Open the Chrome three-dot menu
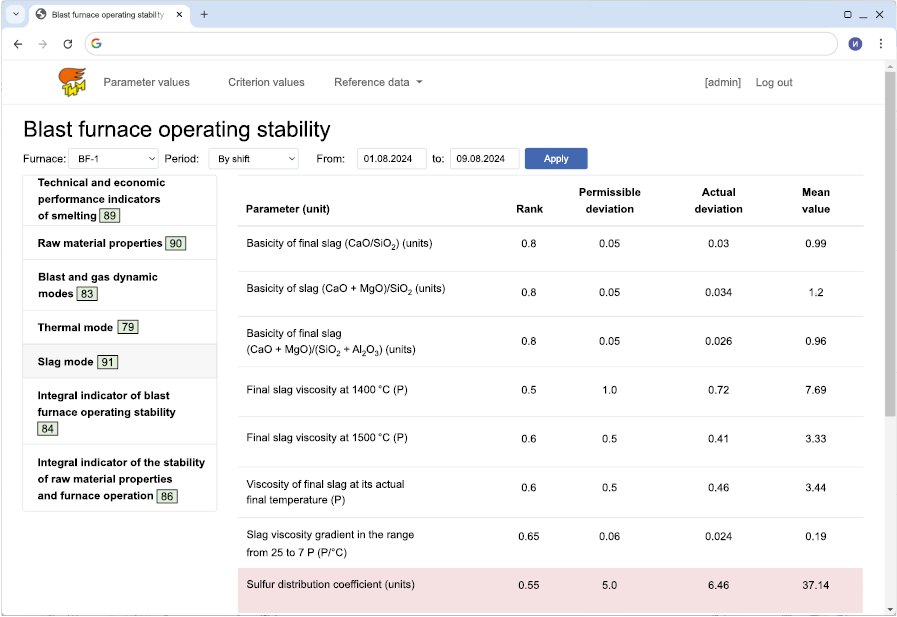This screenshot has width=897, height=617. [880, 44]
